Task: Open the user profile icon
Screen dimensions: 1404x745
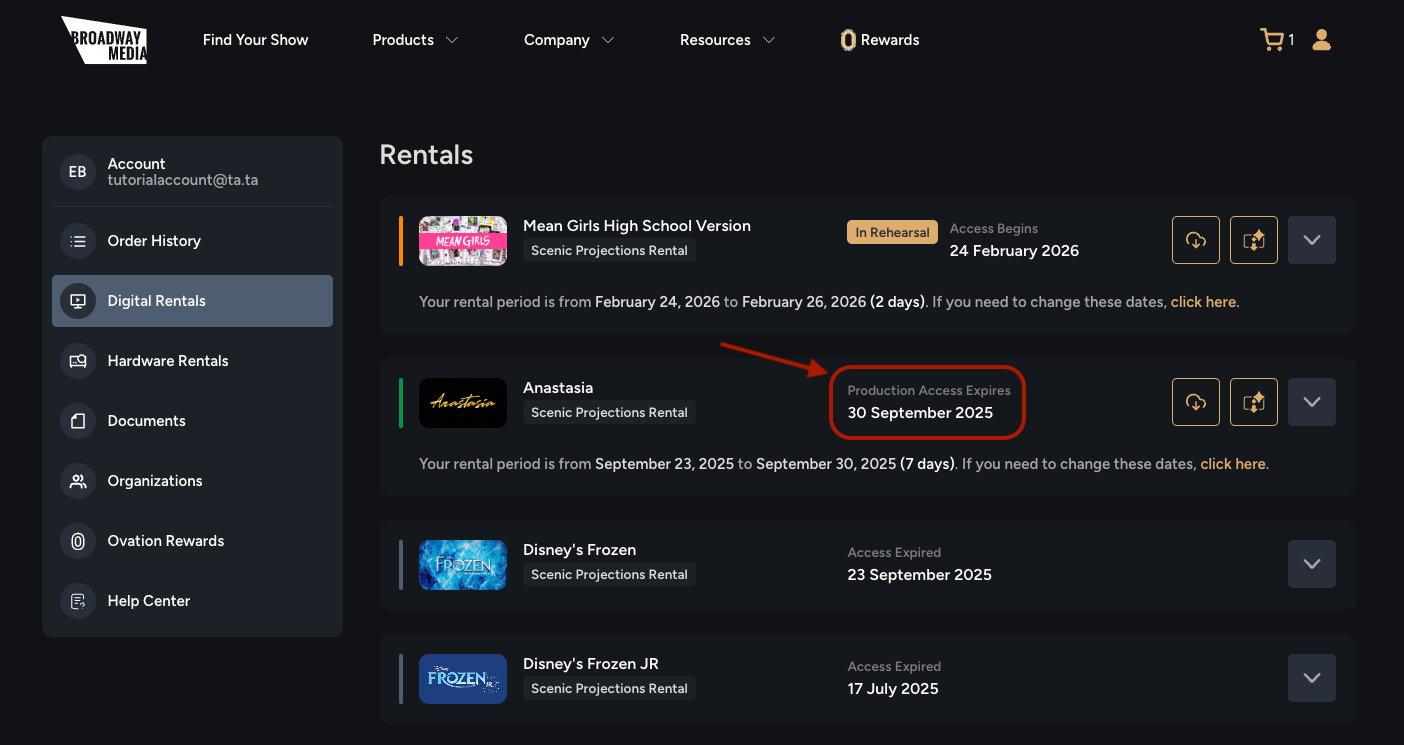Action: 1321,40
